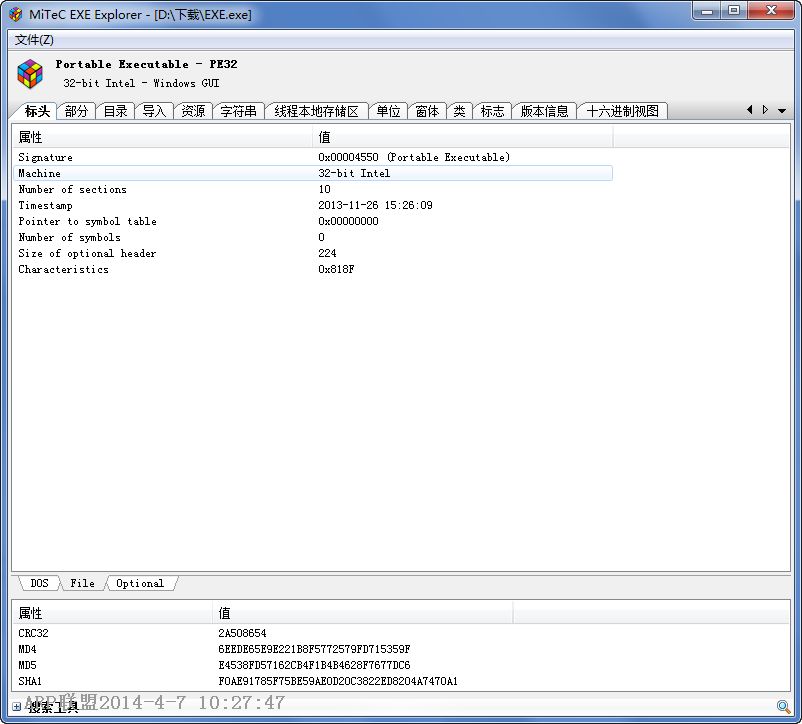
Task: Click the lower hash table 属性 header
Action: point(113,613)
